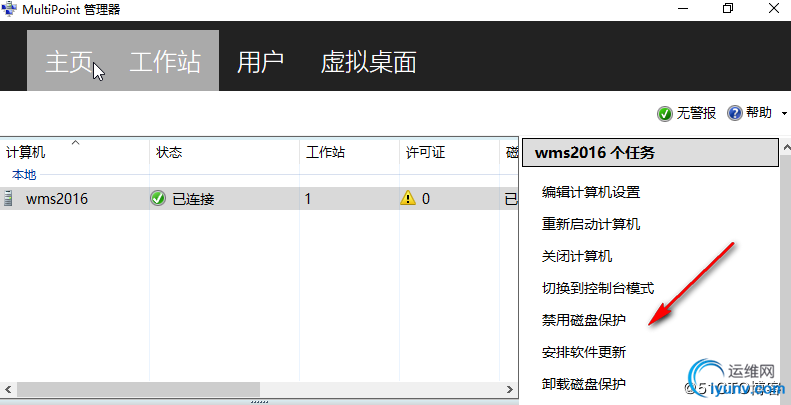
Task: Maximize the MultiPoint 管理器 window
Action: [x=727, y=9]
